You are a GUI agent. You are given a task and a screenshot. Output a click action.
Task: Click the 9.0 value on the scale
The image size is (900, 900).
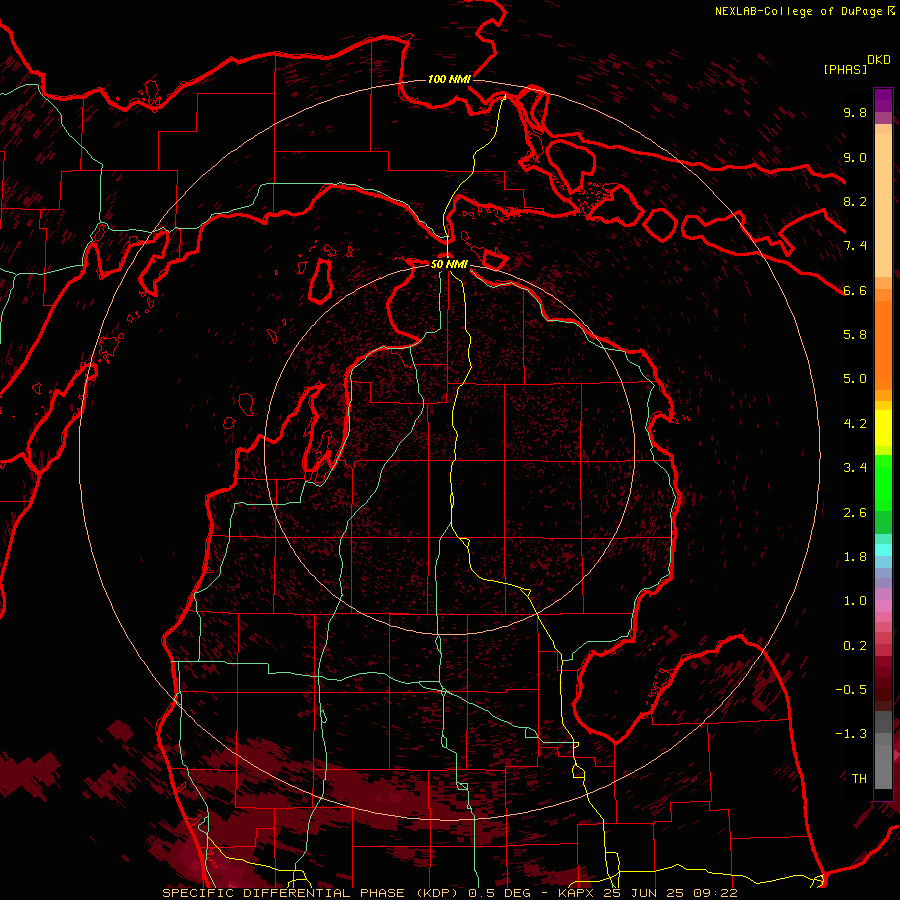click(855, 157)
